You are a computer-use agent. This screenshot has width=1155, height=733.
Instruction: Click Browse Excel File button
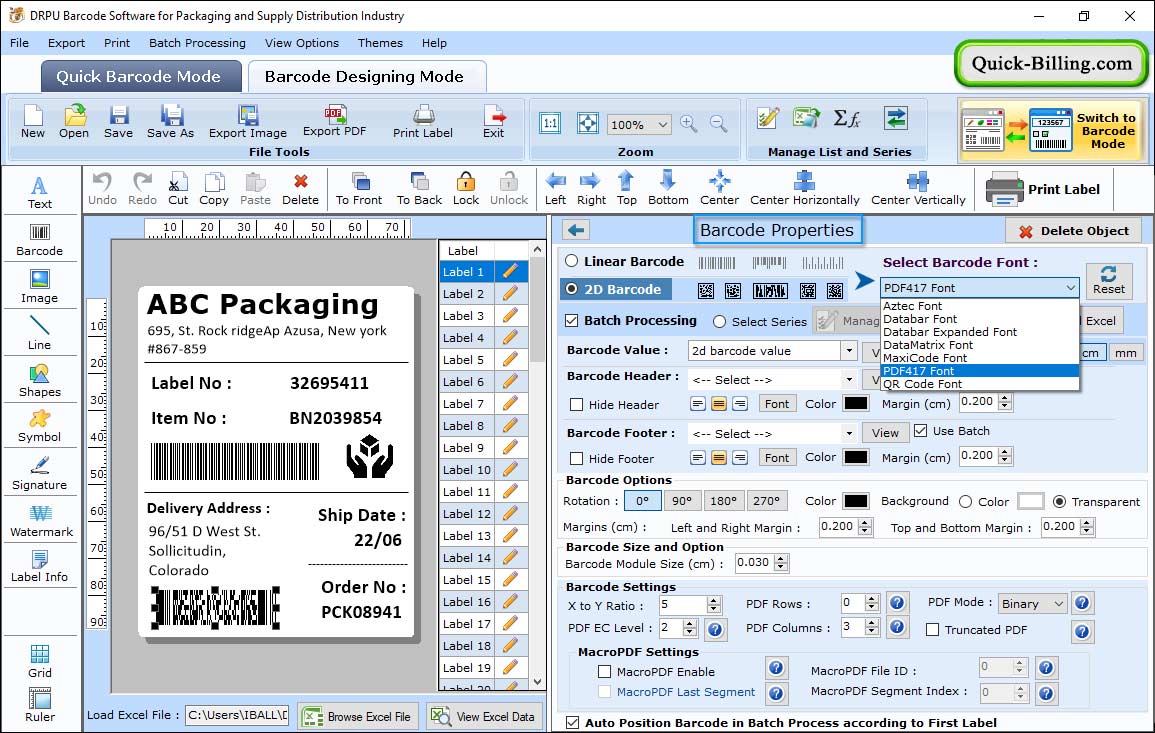point(358,716)
